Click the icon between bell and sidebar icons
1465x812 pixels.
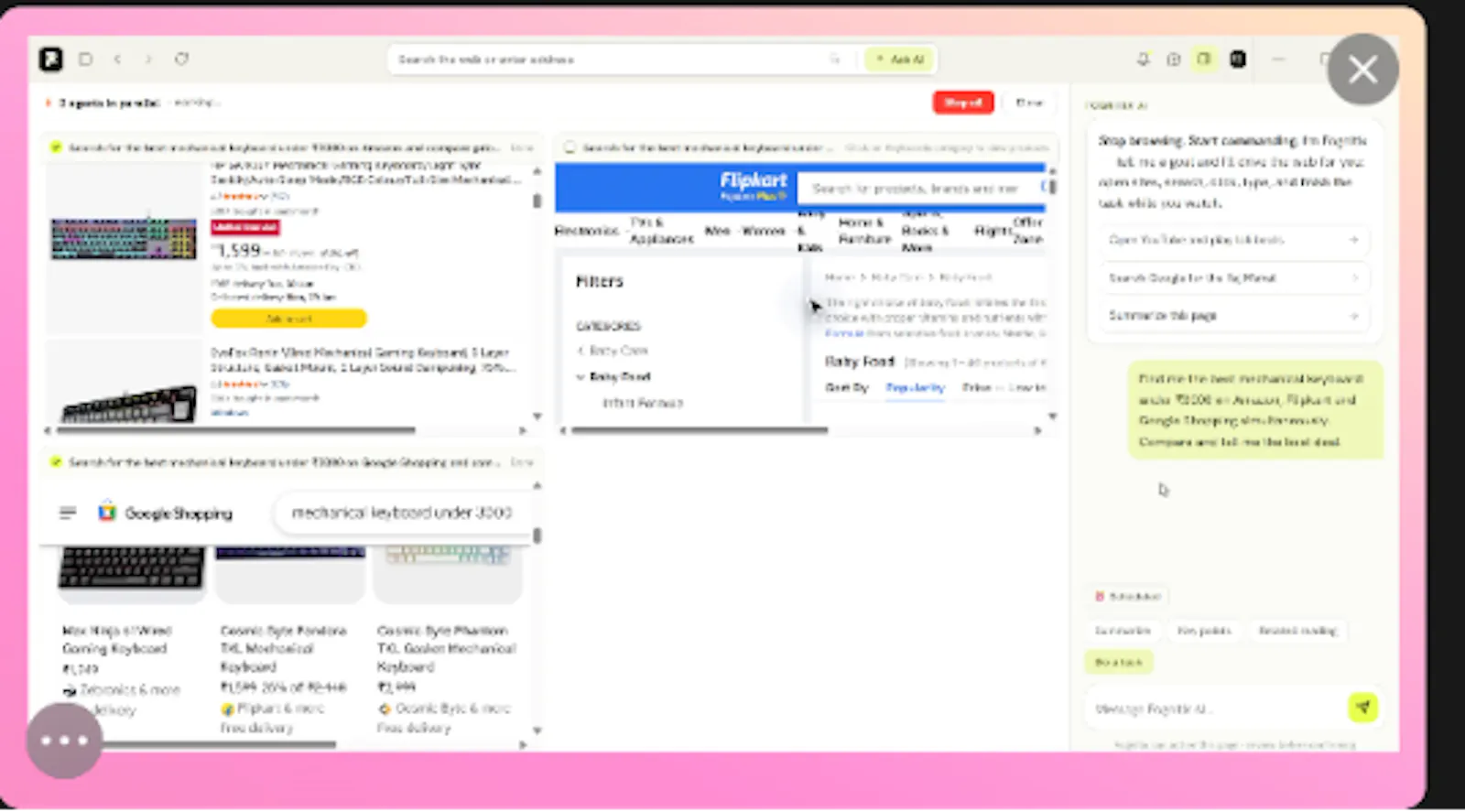tap(1174, 60)
